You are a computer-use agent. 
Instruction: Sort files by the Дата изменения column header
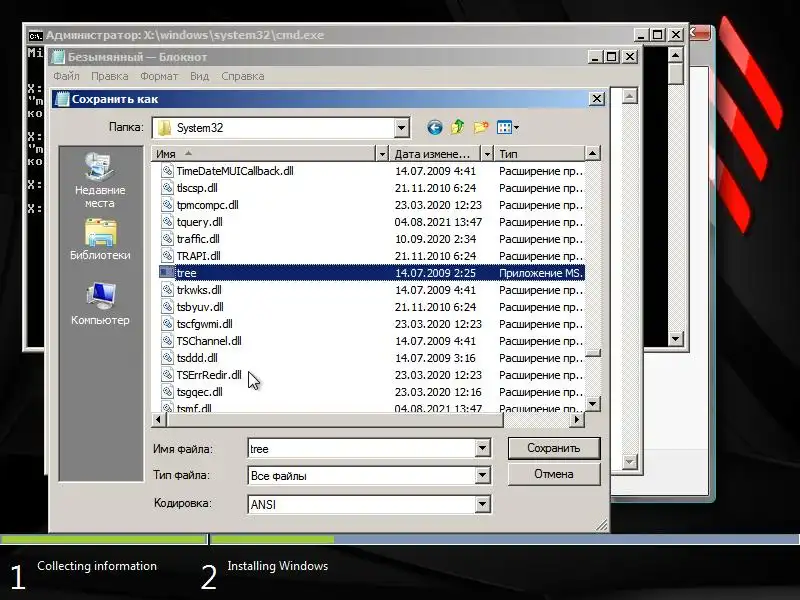[x=435, y=154]
